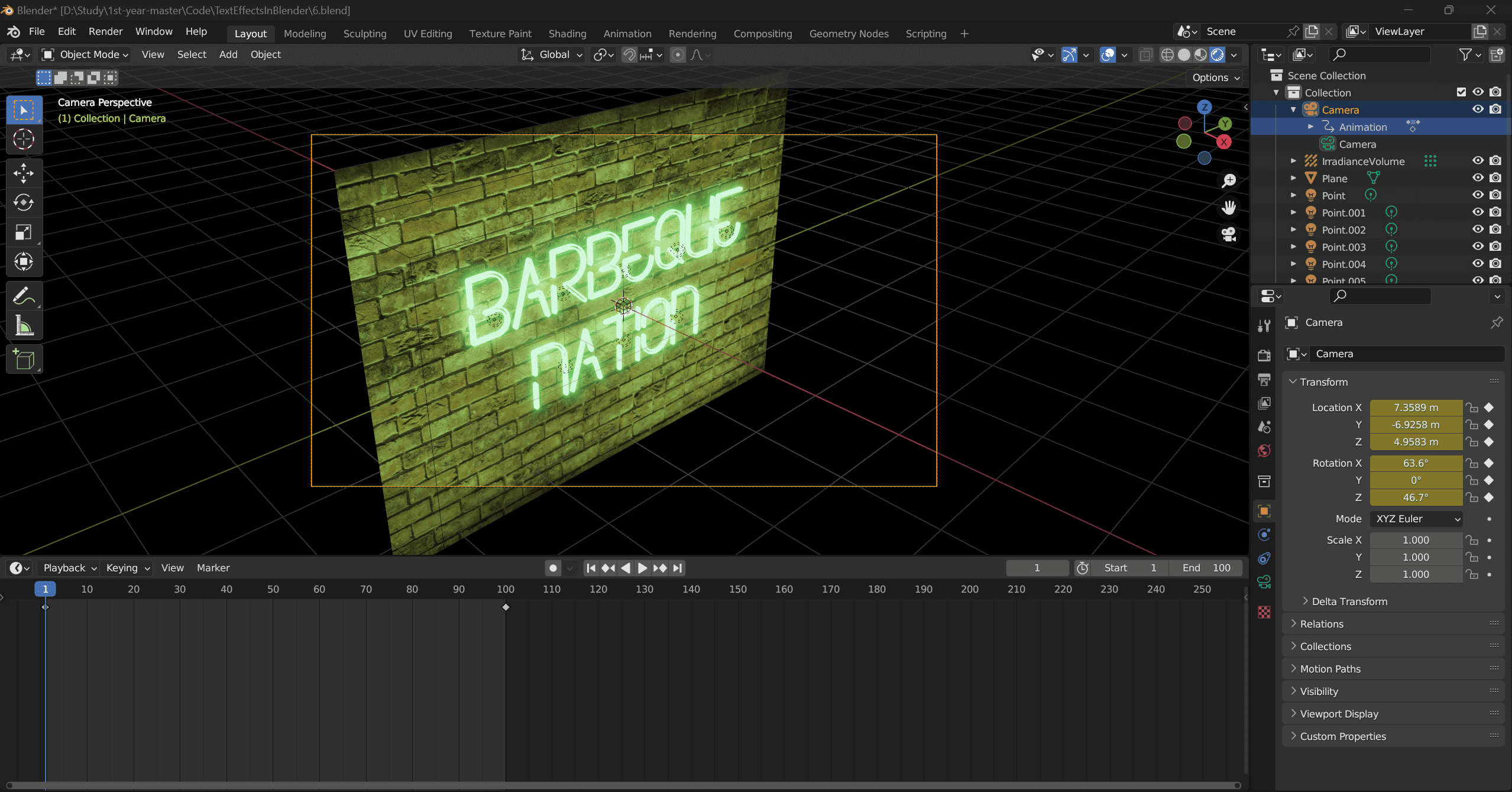Switch to the Shading workspace tab
This screenshot has height=792, width=1512.
pyautogui.click(x=567, y=34)
